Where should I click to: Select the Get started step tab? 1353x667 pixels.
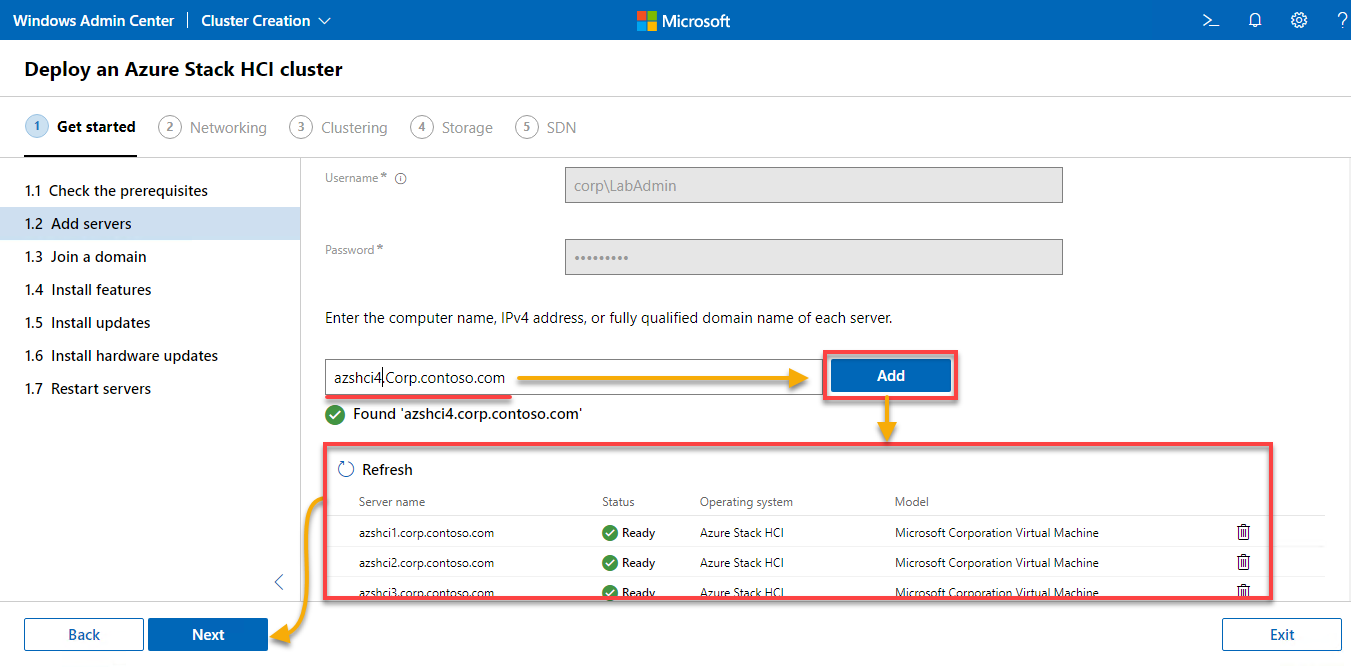point(81,127)
